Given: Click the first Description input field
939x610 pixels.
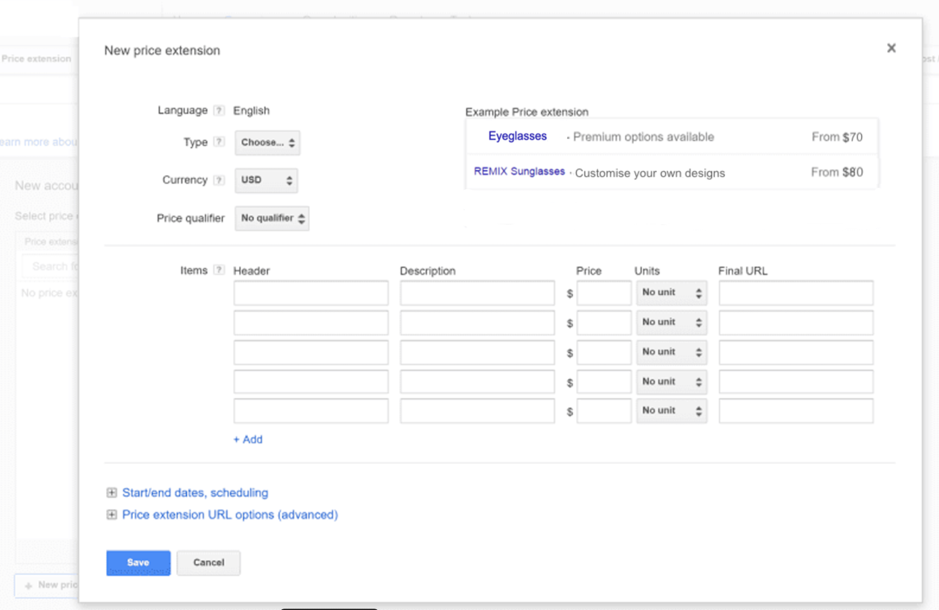Looking at the screenshot, I should [477, 293].
